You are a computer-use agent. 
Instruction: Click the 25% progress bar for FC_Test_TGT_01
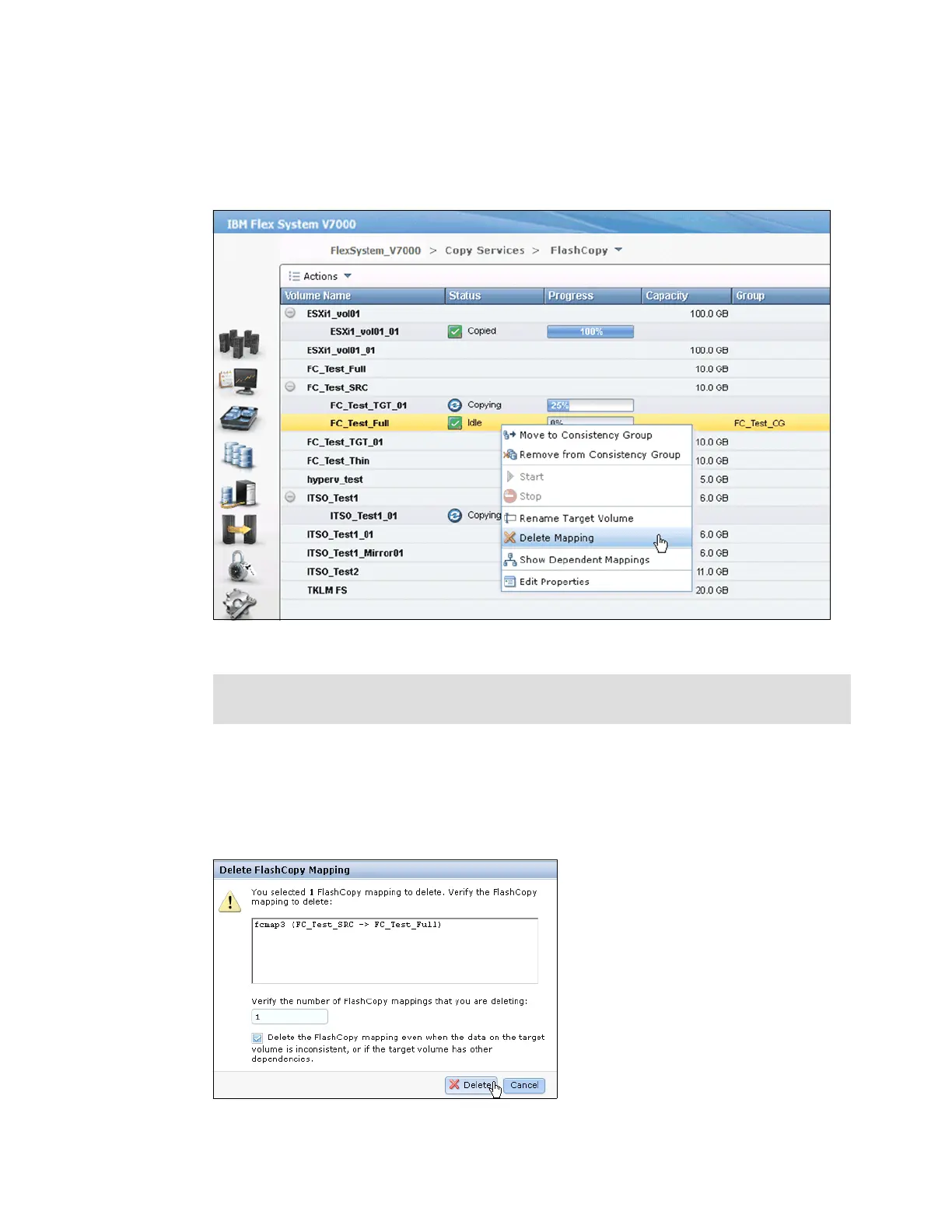590,405
